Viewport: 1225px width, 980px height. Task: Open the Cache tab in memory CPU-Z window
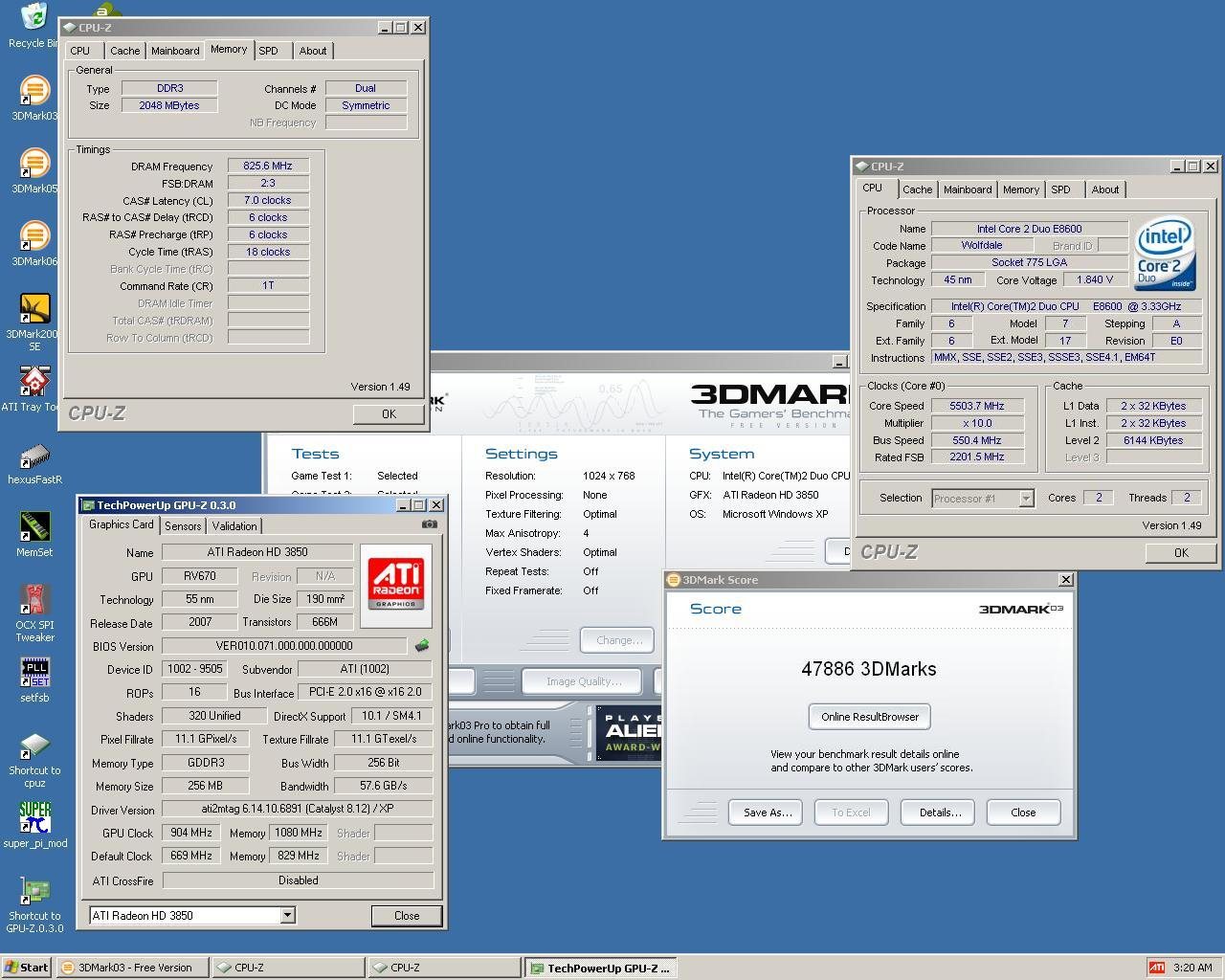point(124,51)
